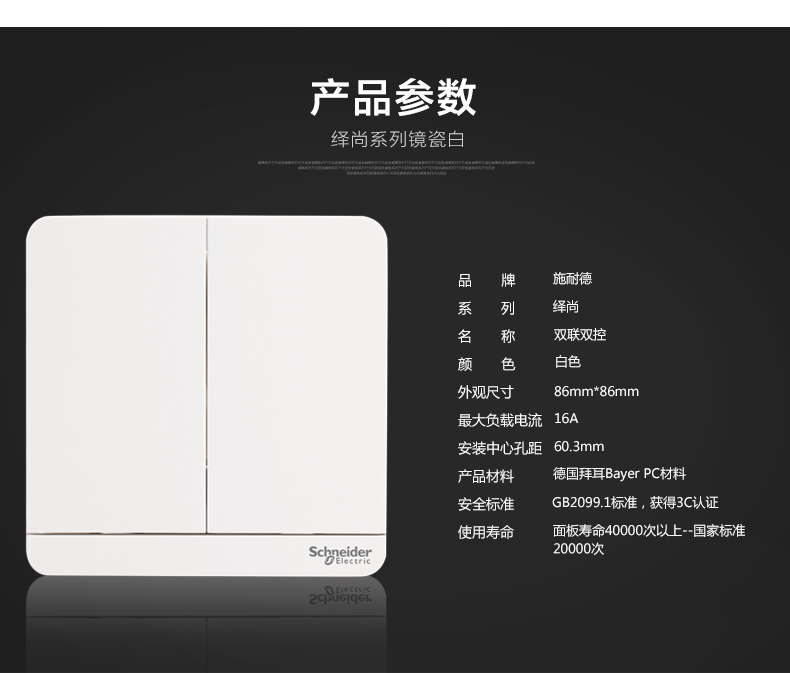This screenshot has width=790, height=673.
Task: Click the small description text under the subtitle
Action: (396, 166)
